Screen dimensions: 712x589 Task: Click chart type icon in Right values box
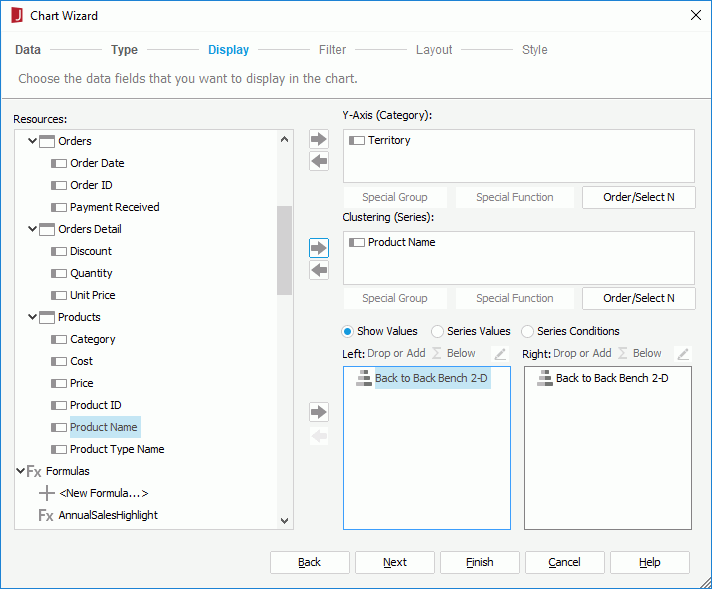pos(545,378)
